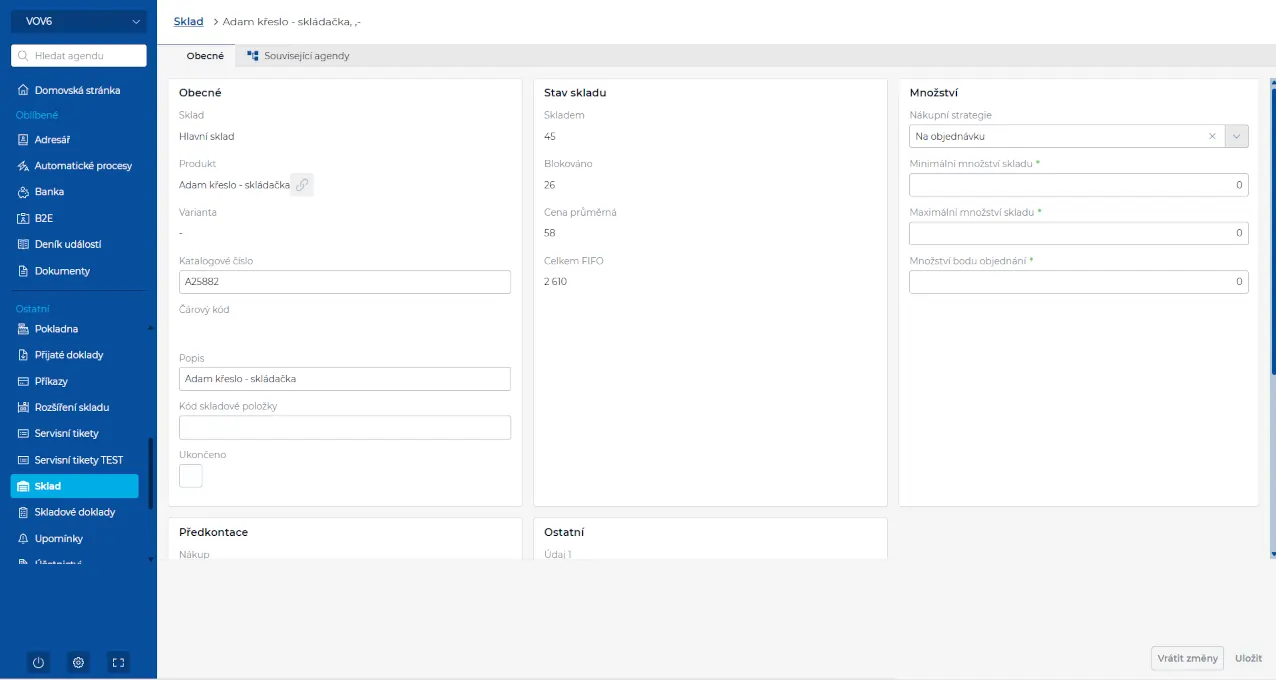This screenshot has width=1276, height=680.
Task: Click the Hledat agendu search field
Action: (79, 56)
